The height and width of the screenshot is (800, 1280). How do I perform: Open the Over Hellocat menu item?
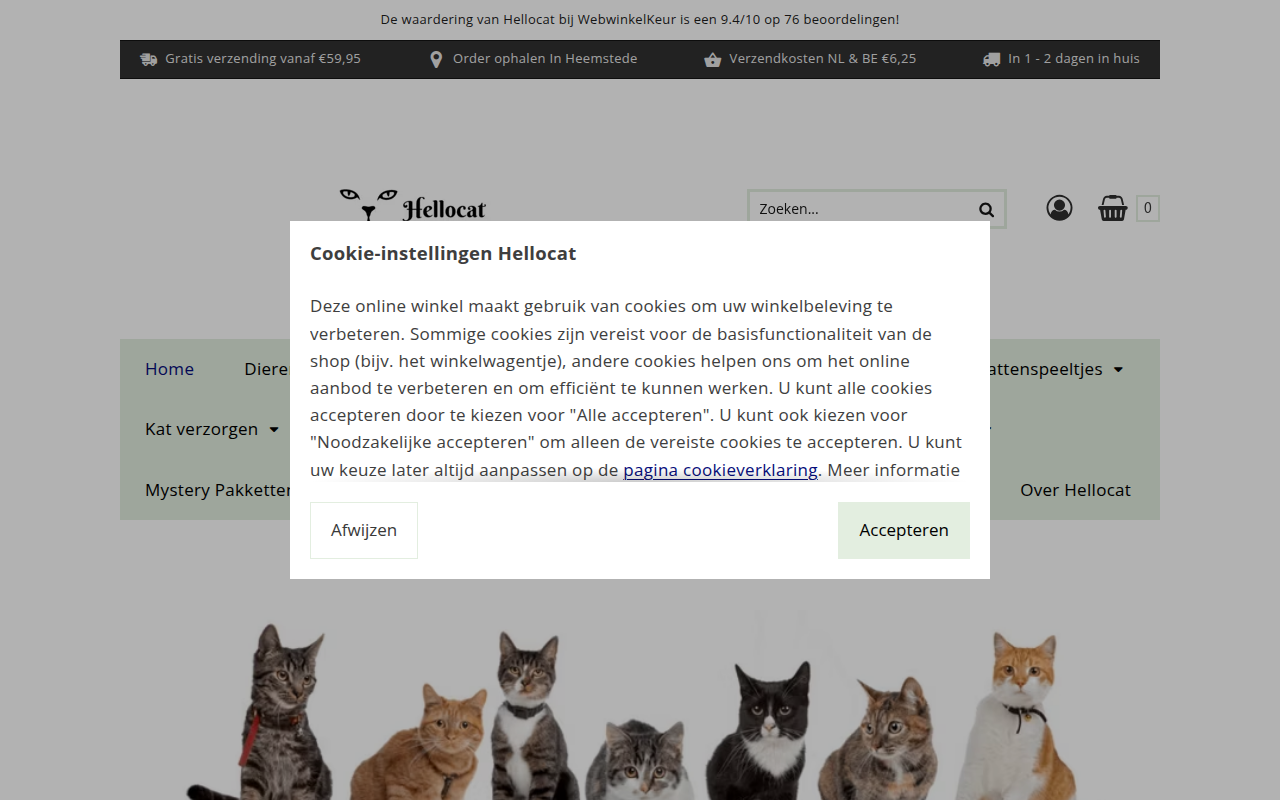pyautogui.click(x=1075, y=490)
